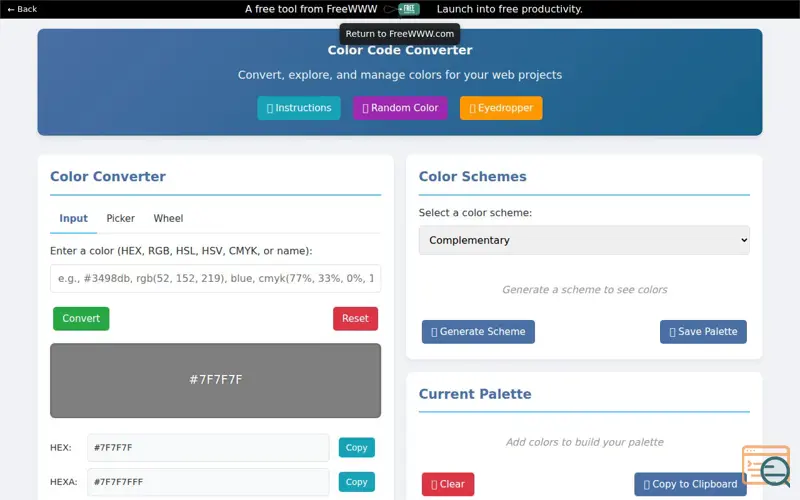The width and height of the screenshot is (800, 500).
Task: Click the green Convert button
Action: (81, 318)
